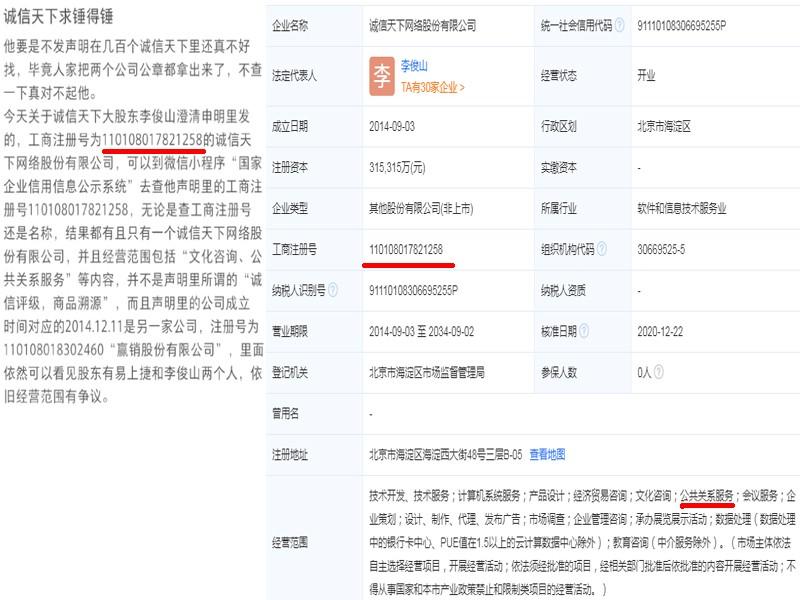Click the underlined 公共关系服务 text
800x600 pixels.
point(707,495)
